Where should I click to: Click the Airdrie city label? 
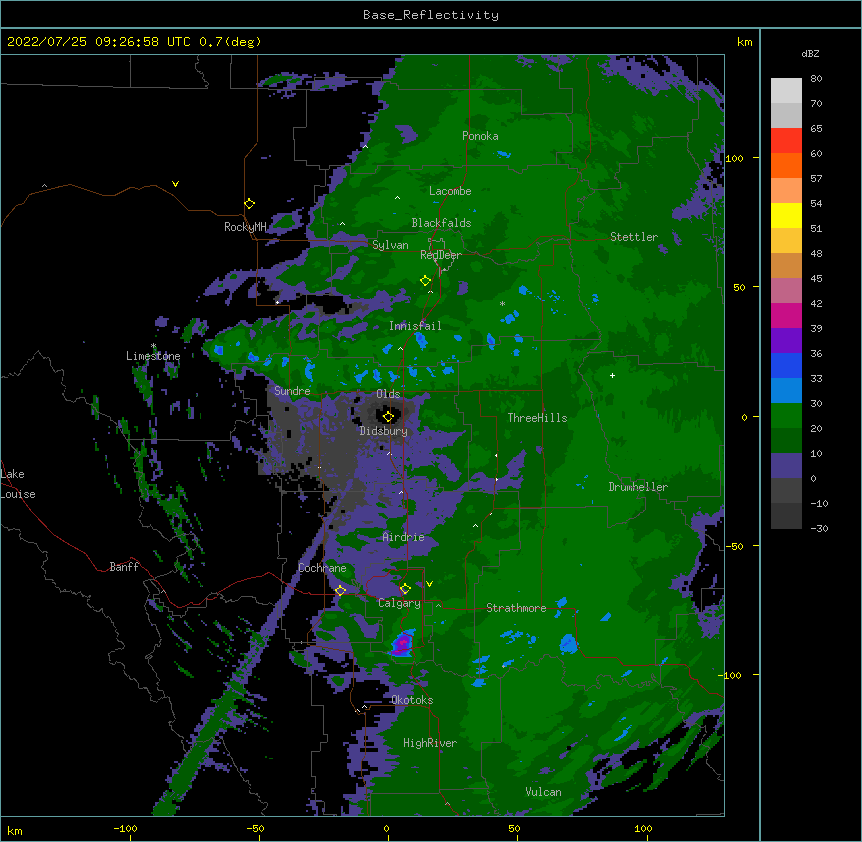pos(404,538)
